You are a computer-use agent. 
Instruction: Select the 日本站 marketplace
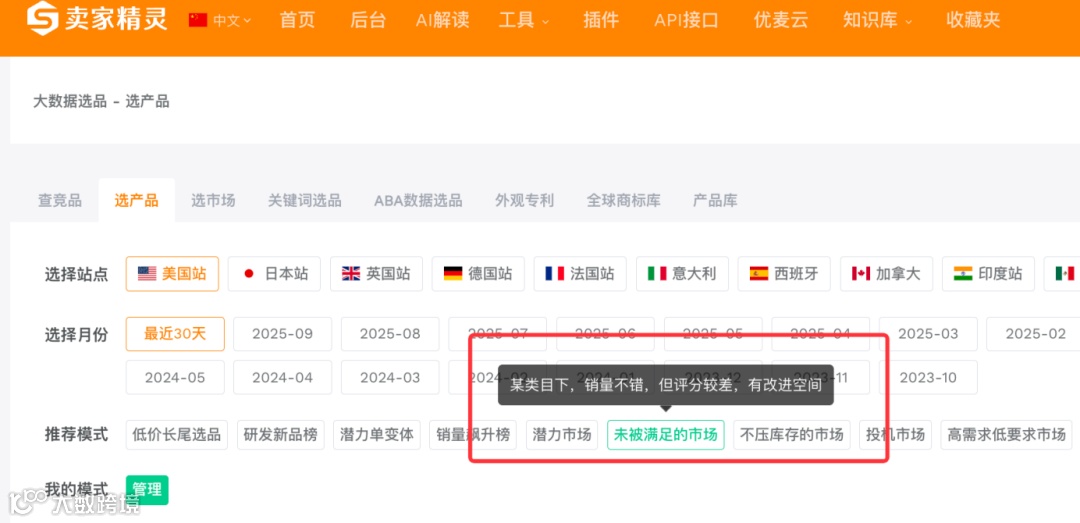click(274, 274)
